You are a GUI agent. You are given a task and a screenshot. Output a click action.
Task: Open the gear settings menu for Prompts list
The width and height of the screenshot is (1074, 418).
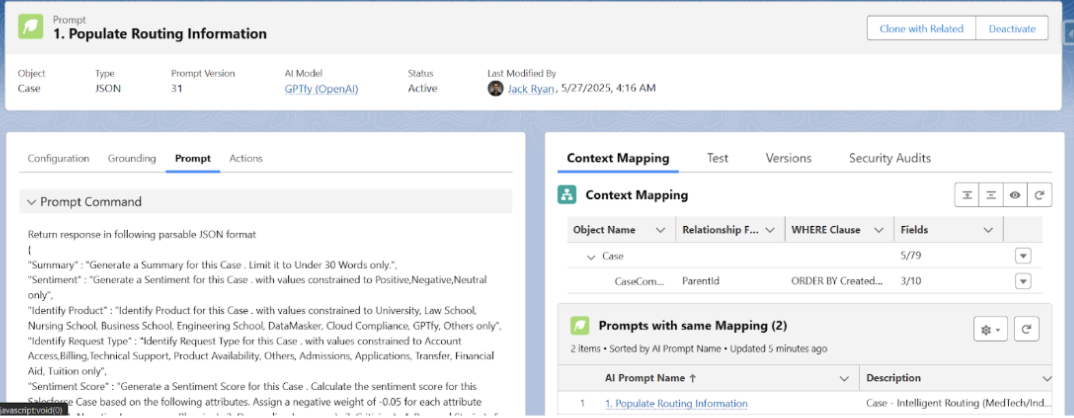coord(990,330)
